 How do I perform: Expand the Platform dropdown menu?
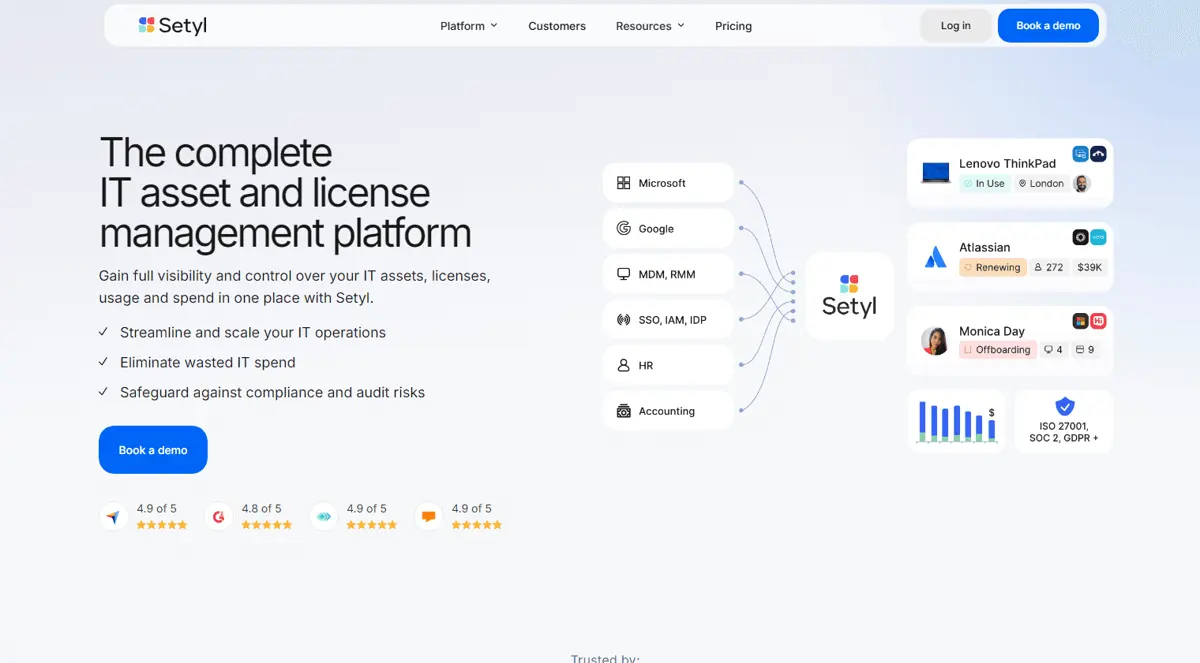[468, 26]
